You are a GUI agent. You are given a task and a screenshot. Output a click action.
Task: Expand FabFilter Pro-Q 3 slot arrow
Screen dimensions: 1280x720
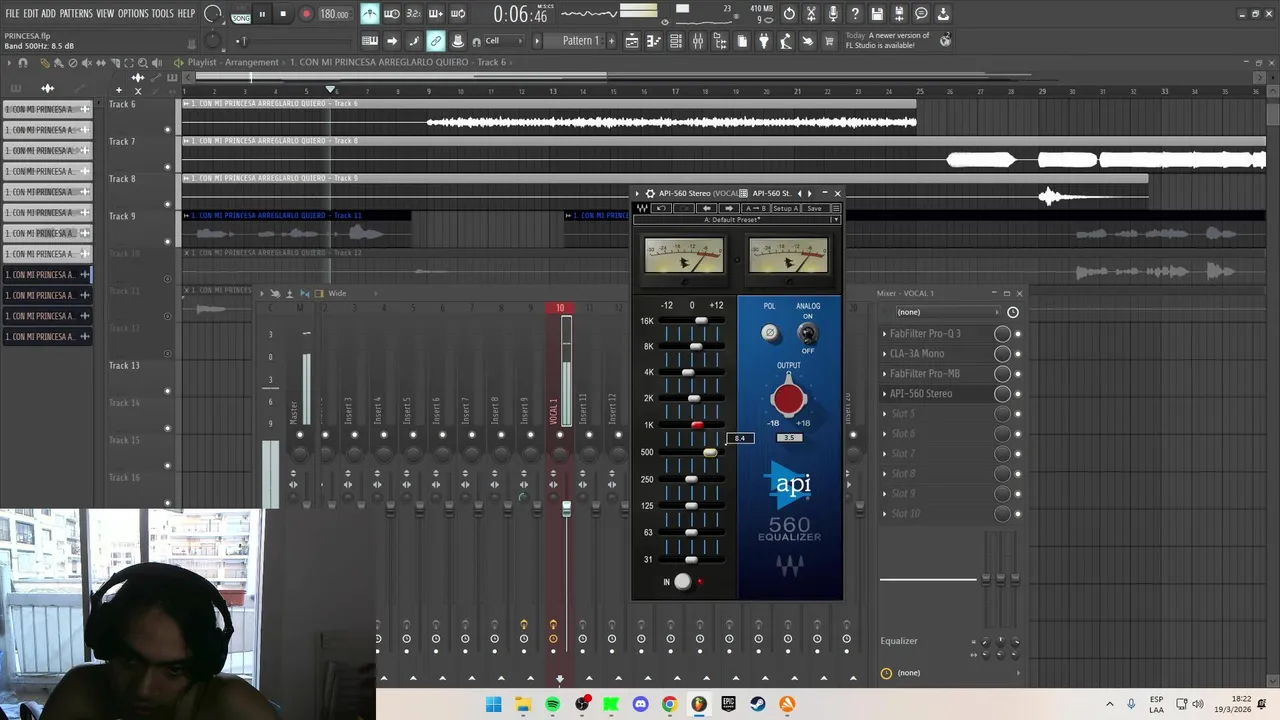[x=884, y=333]
